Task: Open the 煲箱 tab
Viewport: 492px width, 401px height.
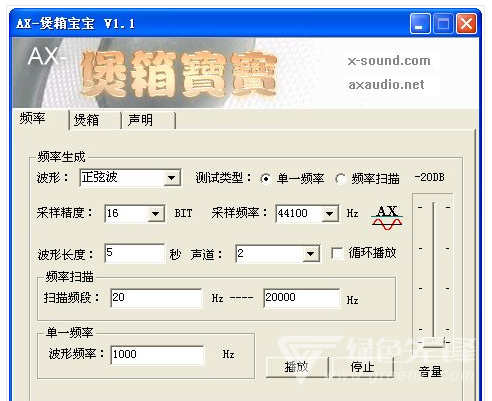Action: tap(86, 120)
